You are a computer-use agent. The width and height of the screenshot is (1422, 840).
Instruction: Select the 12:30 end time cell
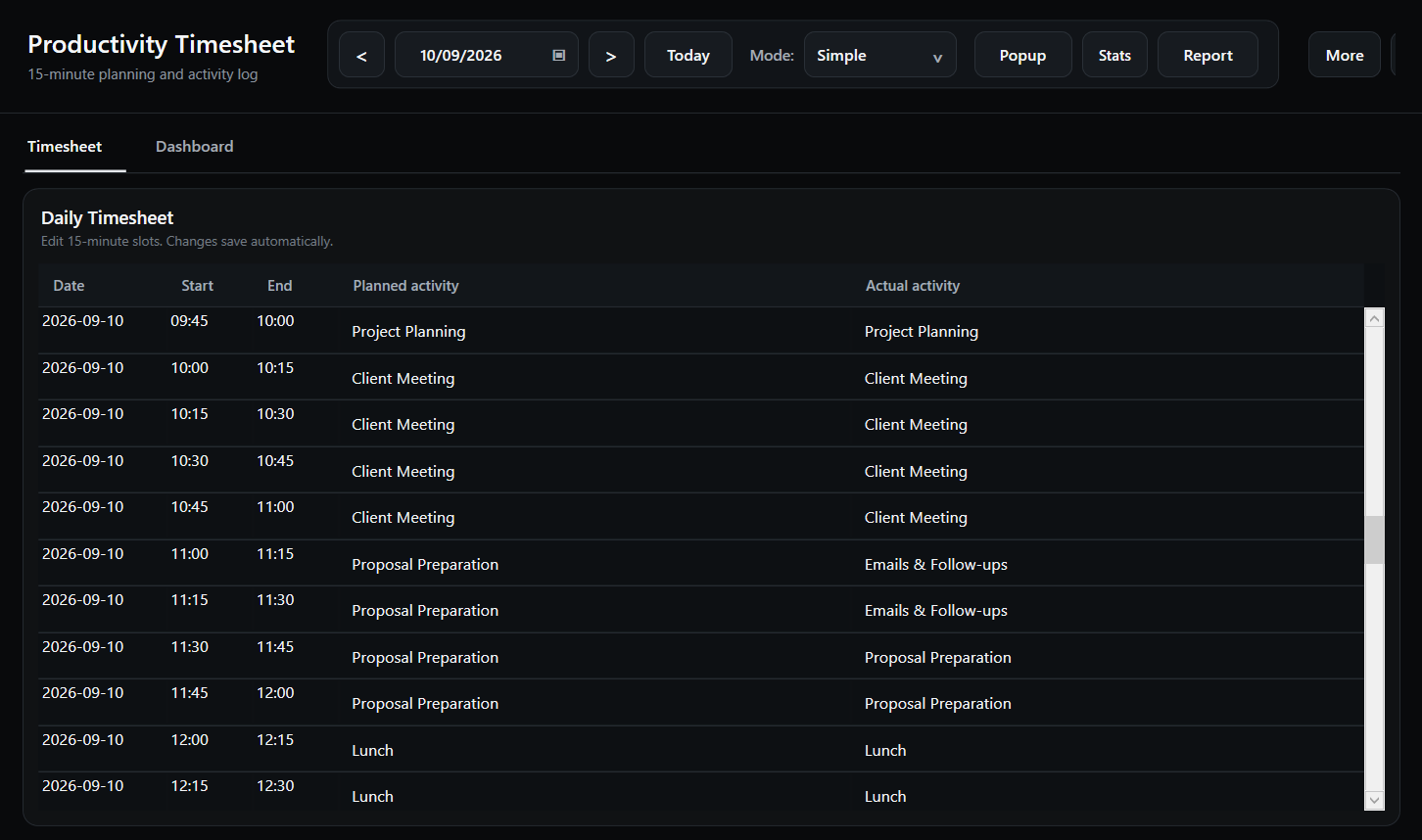[275, 785]
